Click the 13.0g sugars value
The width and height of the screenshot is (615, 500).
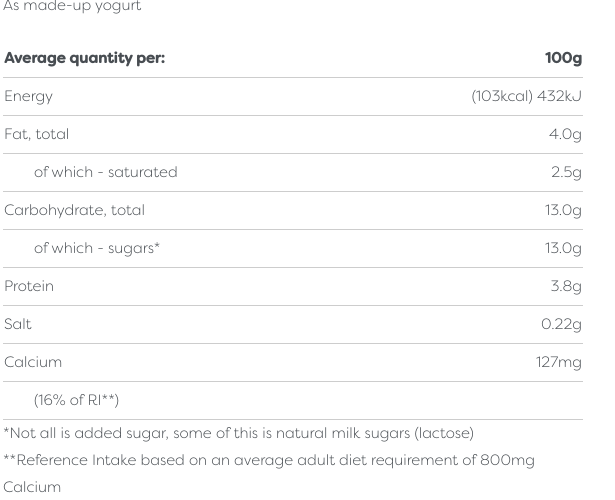(563, 248)
